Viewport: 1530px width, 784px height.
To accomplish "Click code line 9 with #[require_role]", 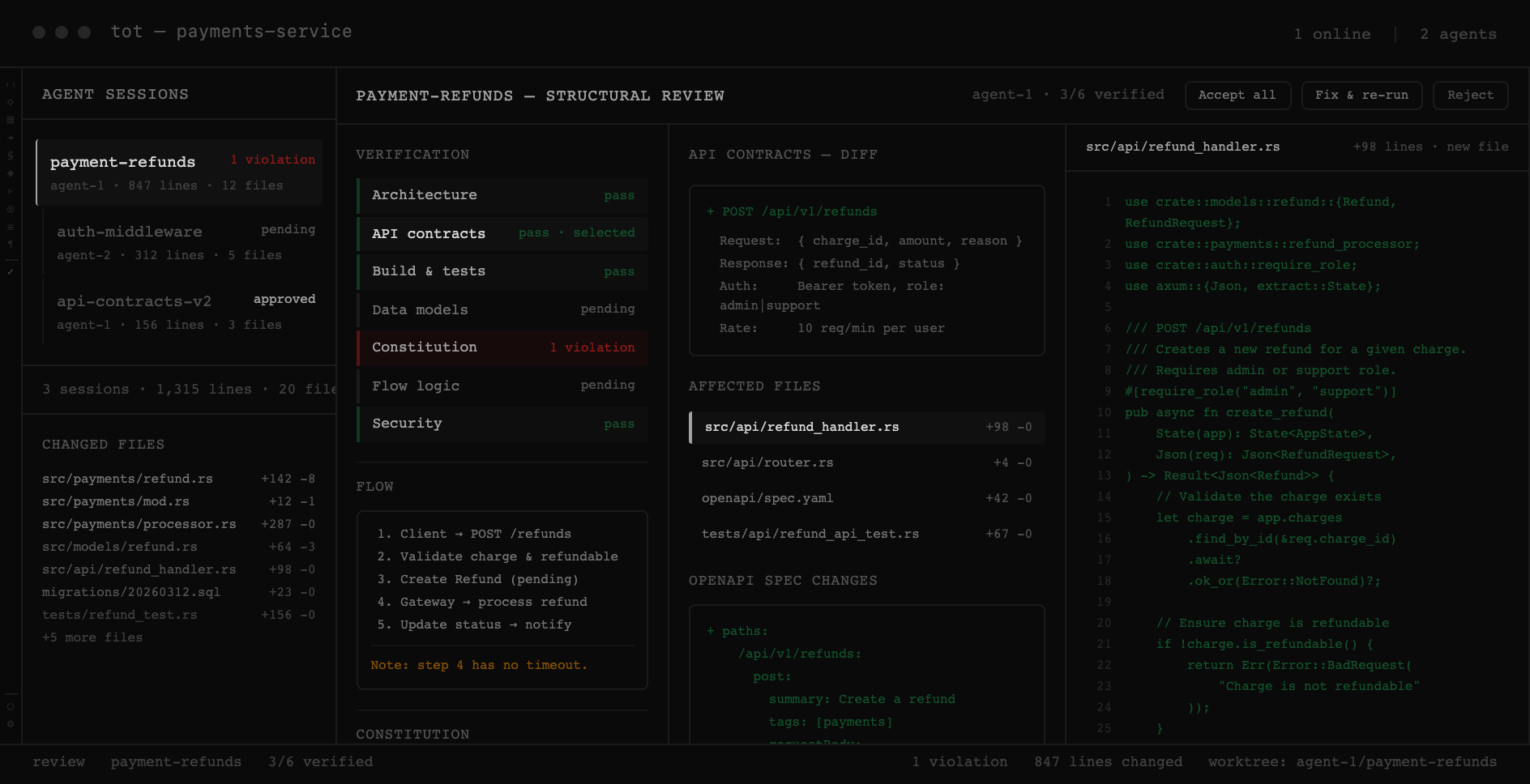I will [x=1260, y=391].
